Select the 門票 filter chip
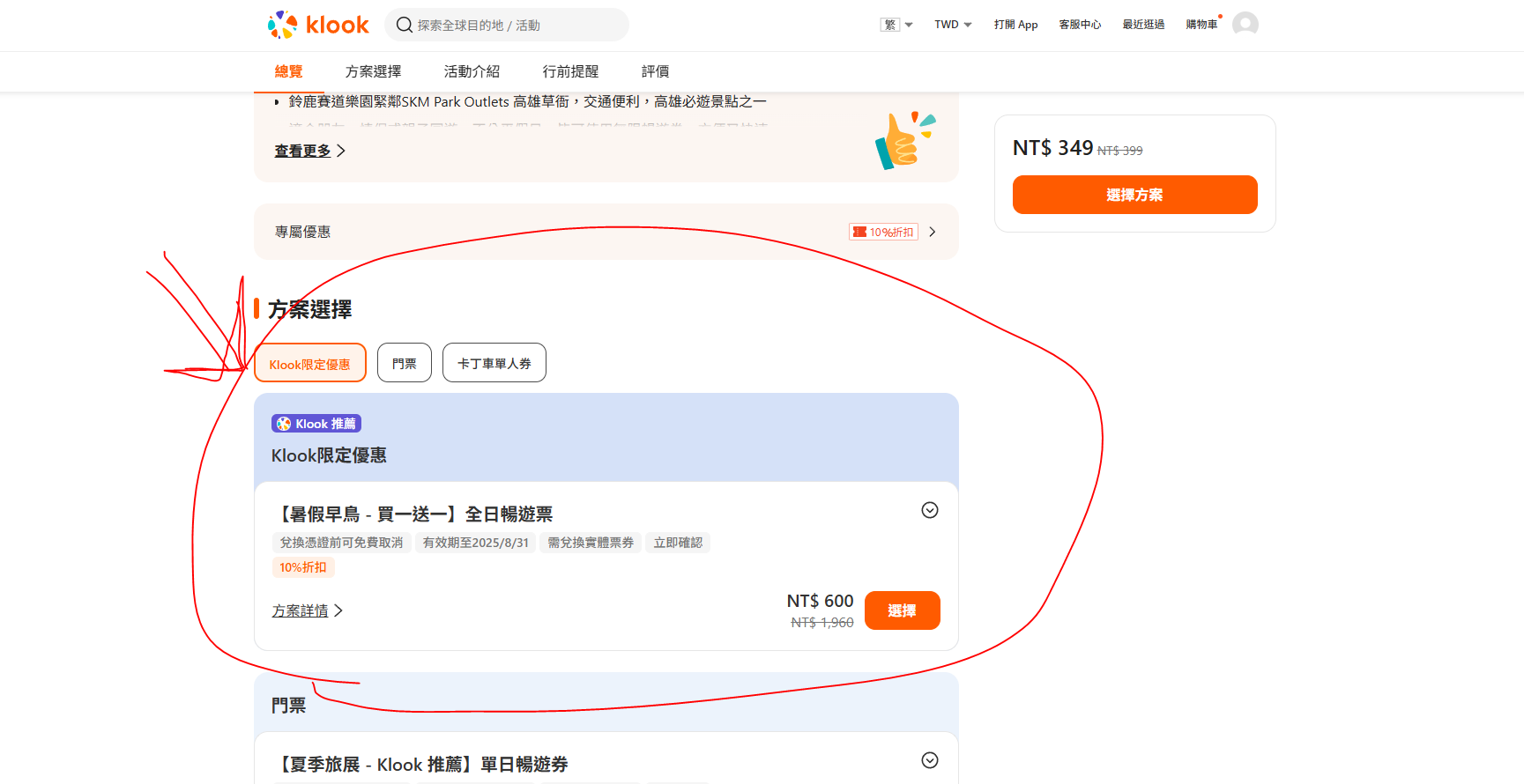The height and width of the screenshot is (784, 1524). pyautogui.click(x=405, y=363)
